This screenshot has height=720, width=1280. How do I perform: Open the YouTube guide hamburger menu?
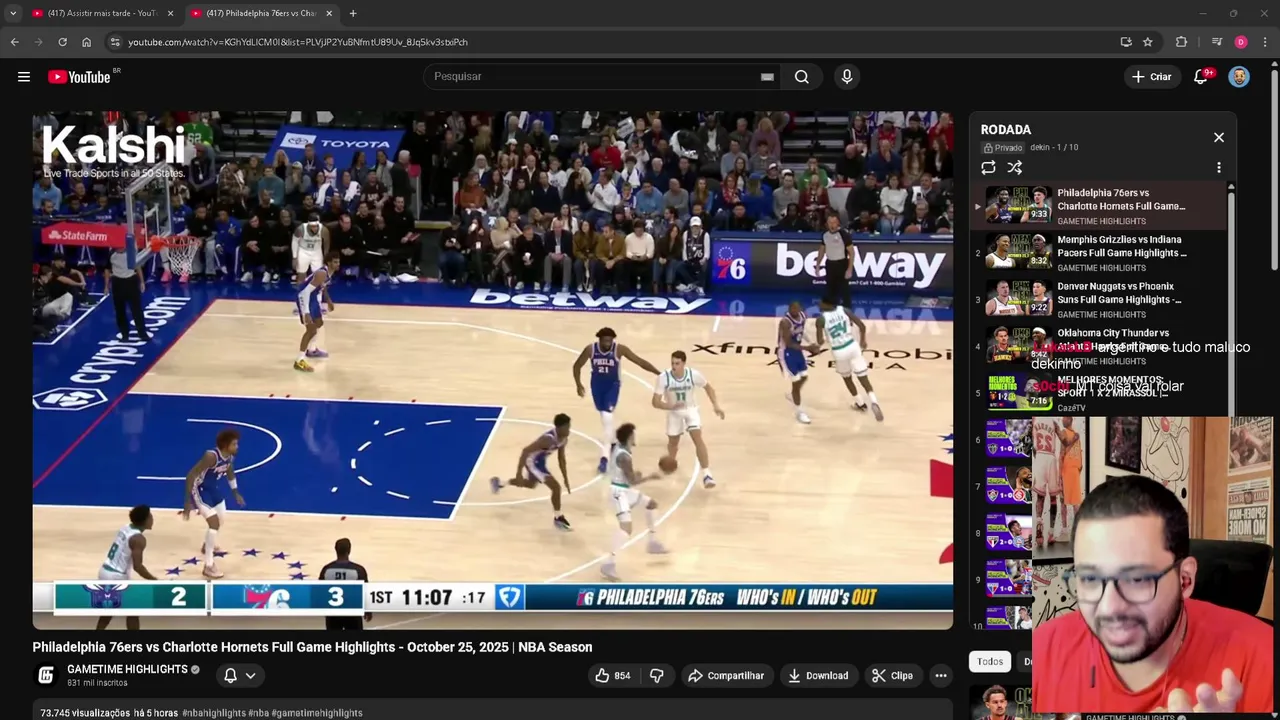coord(24,77)
